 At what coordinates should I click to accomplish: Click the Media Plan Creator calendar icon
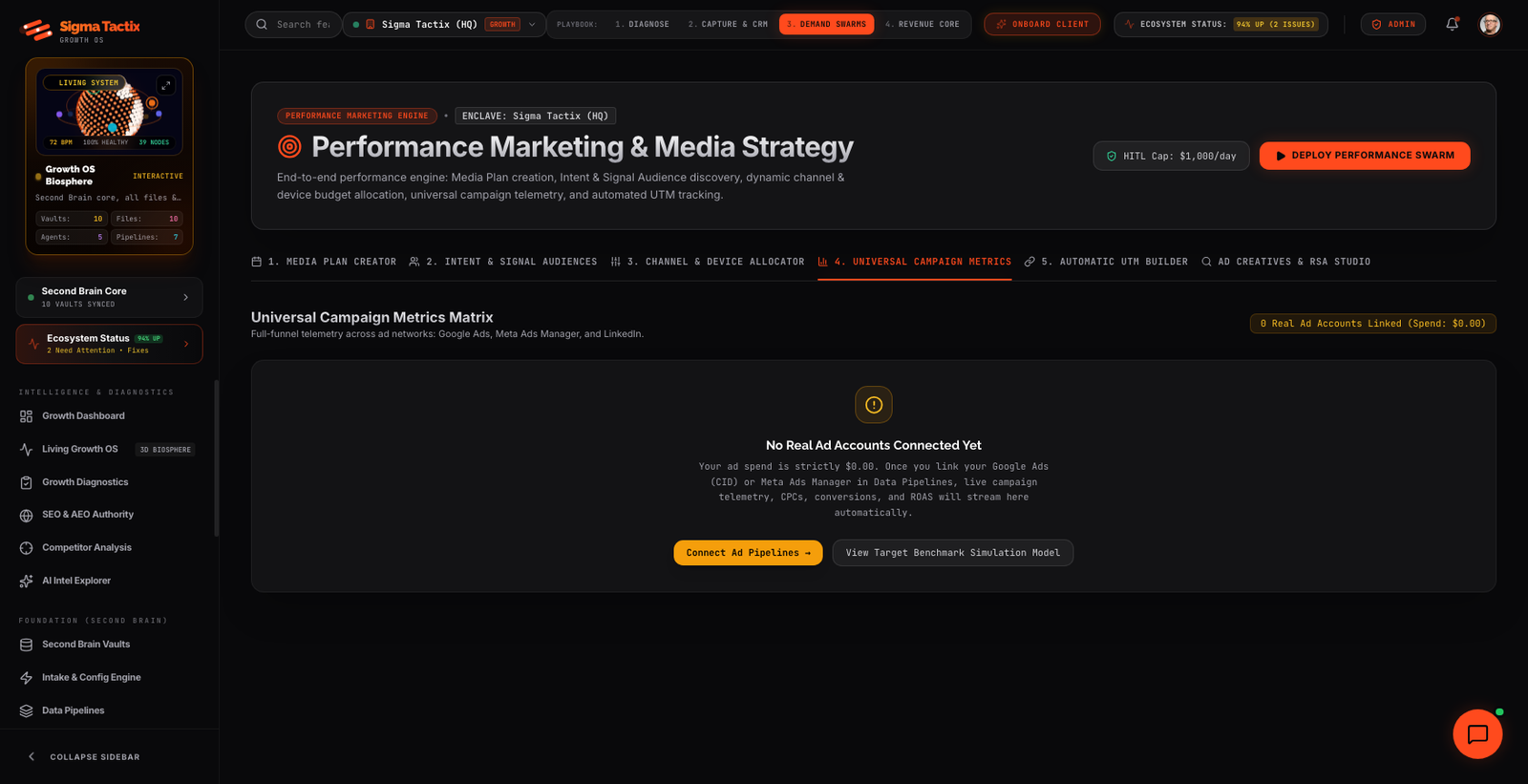coord(256,262)
